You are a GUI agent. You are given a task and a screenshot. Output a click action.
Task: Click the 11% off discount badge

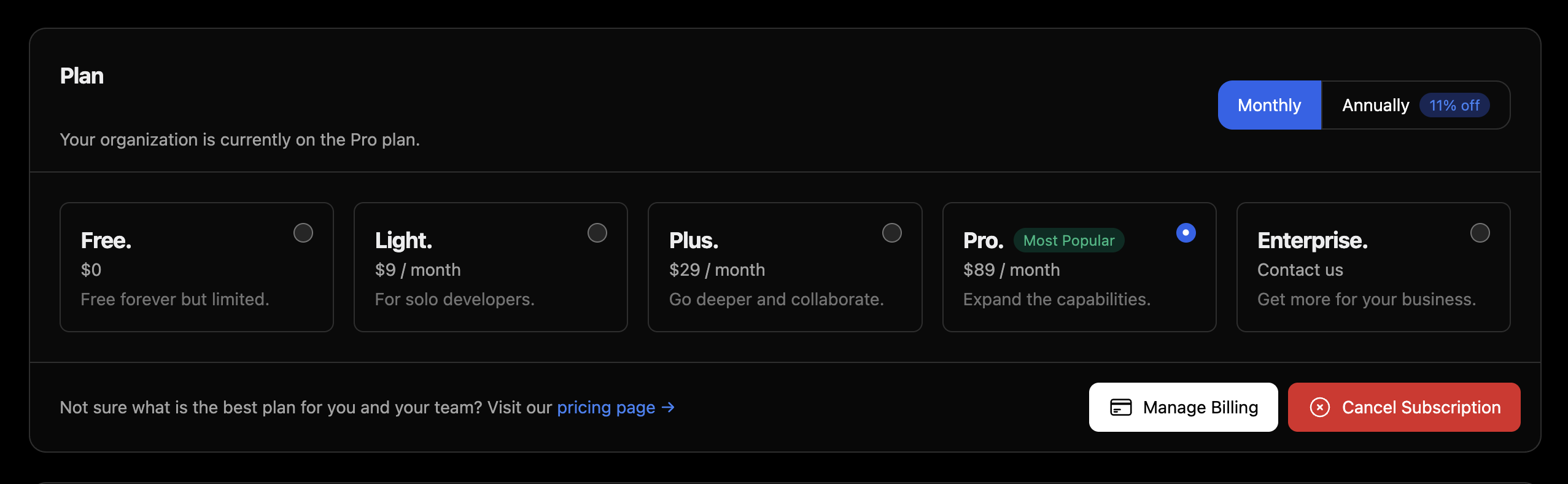[1454, 105]
